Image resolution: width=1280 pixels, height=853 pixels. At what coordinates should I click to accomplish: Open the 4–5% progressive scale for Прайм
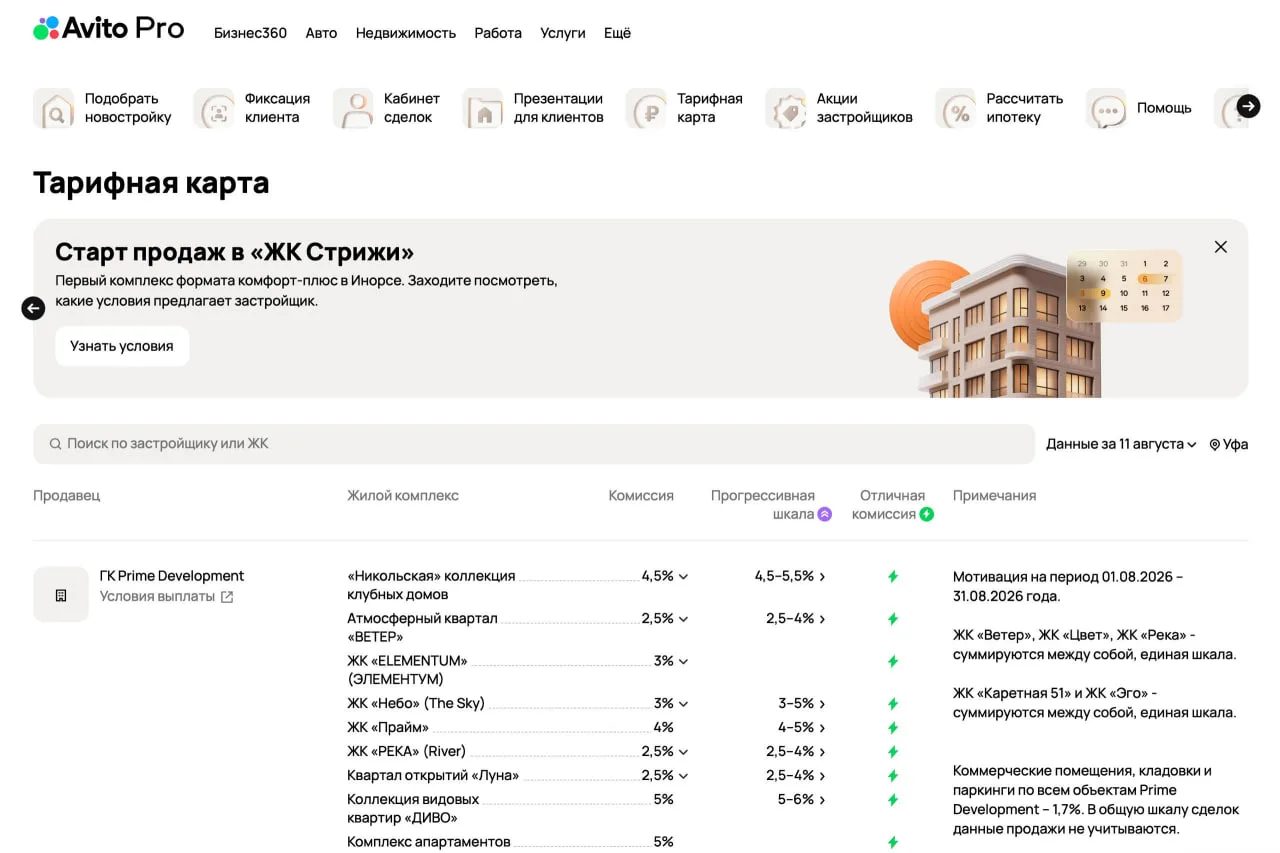coord(802,727)
